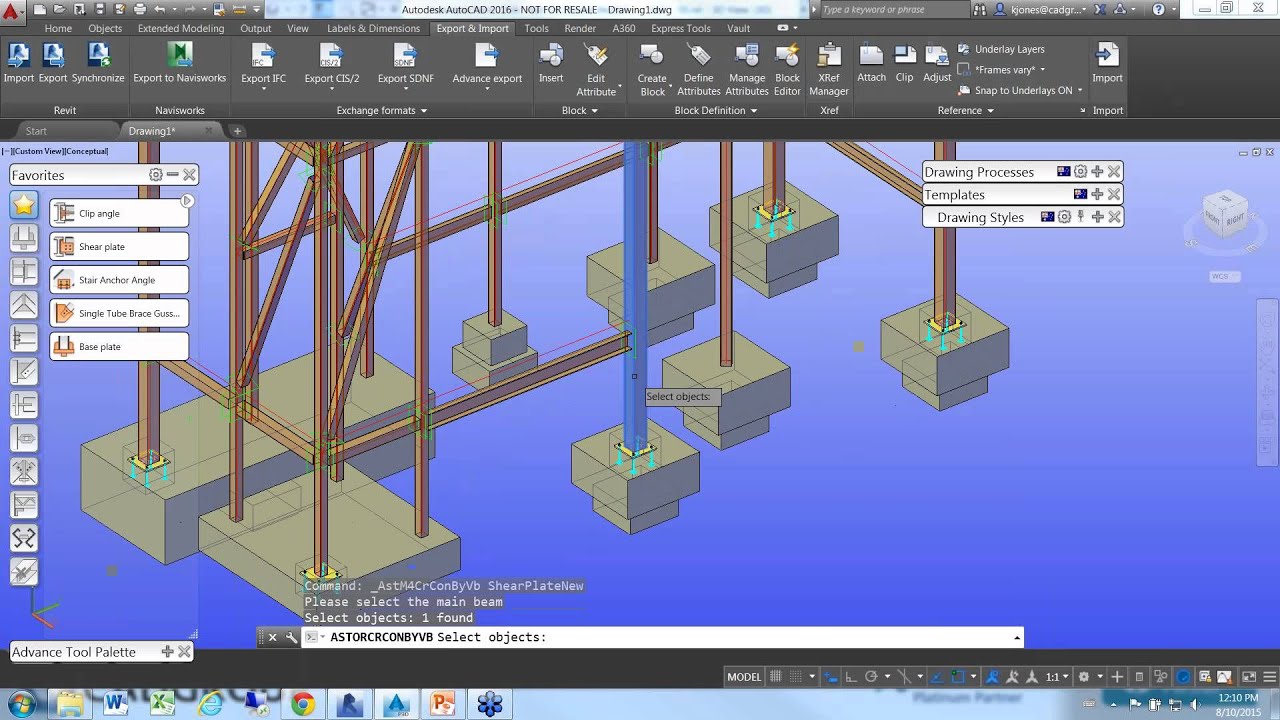
Task: Toggle polar tracking in status bar
Action: (871, 677)
